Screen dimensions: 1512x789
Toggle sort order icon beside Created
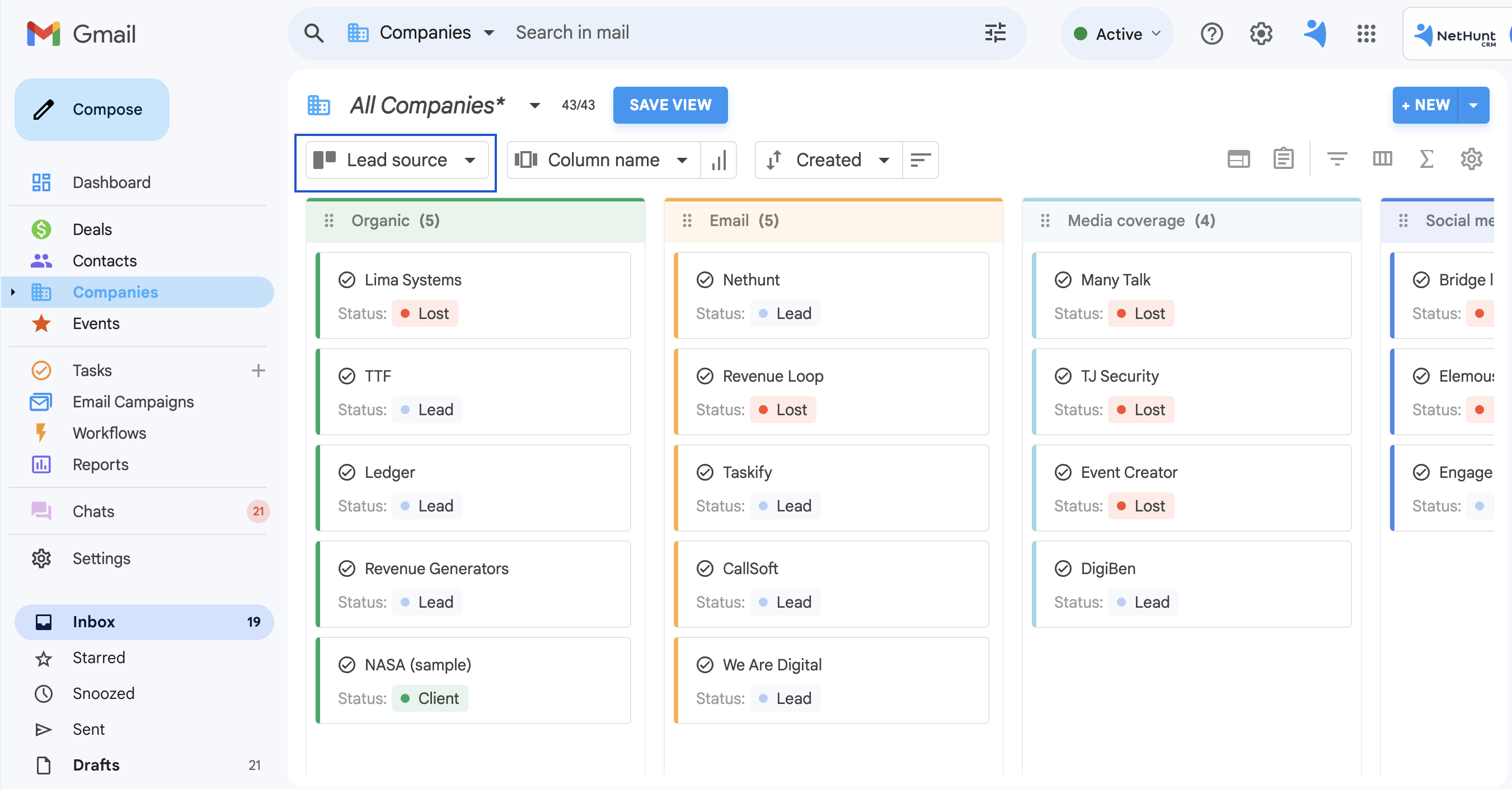pos(920,160)
